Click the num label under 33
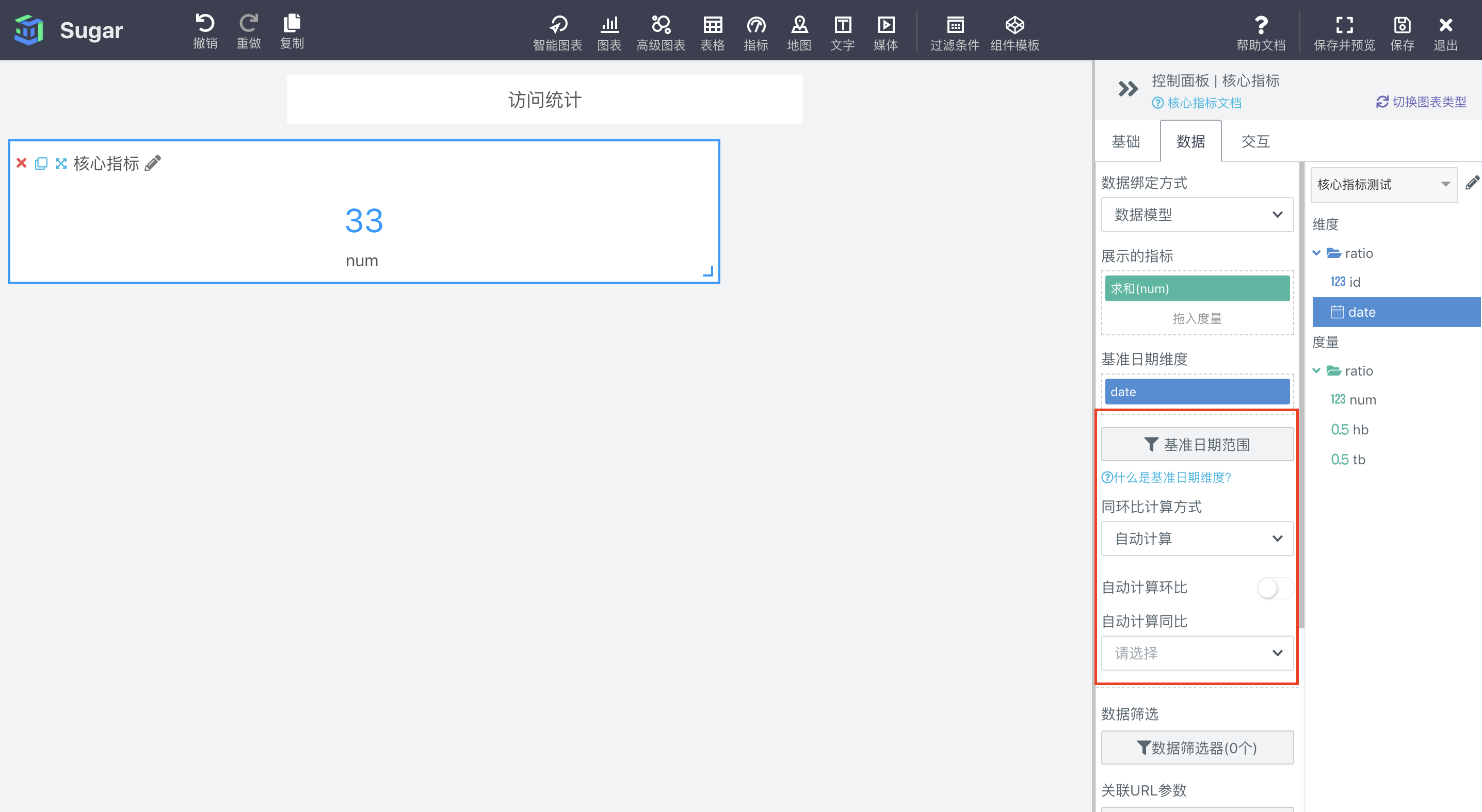Screen dimensions: 1482x812 click(x=362, y=261)
